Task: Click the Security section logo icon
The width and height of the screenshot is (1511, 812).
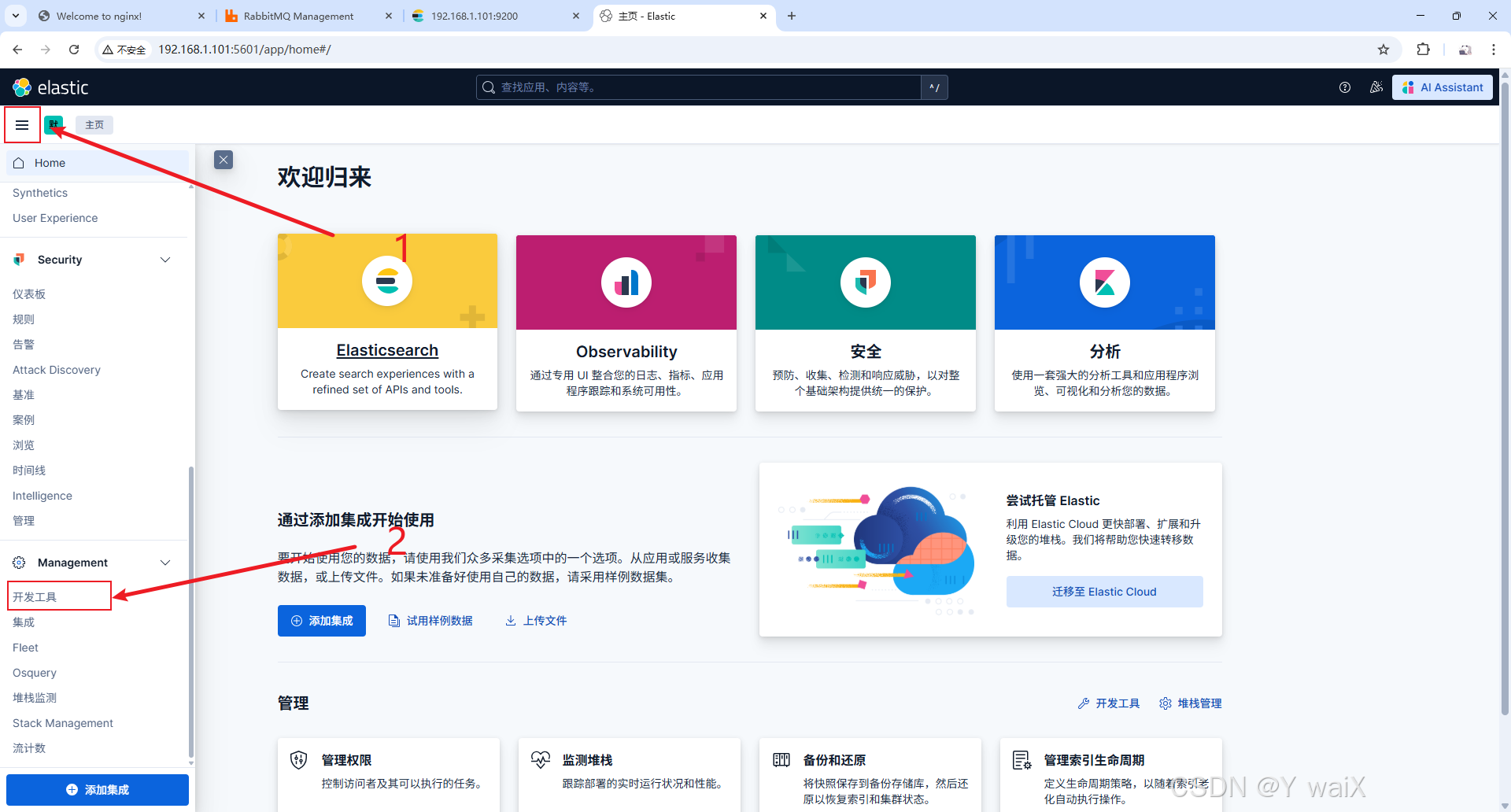Action: 20,260
